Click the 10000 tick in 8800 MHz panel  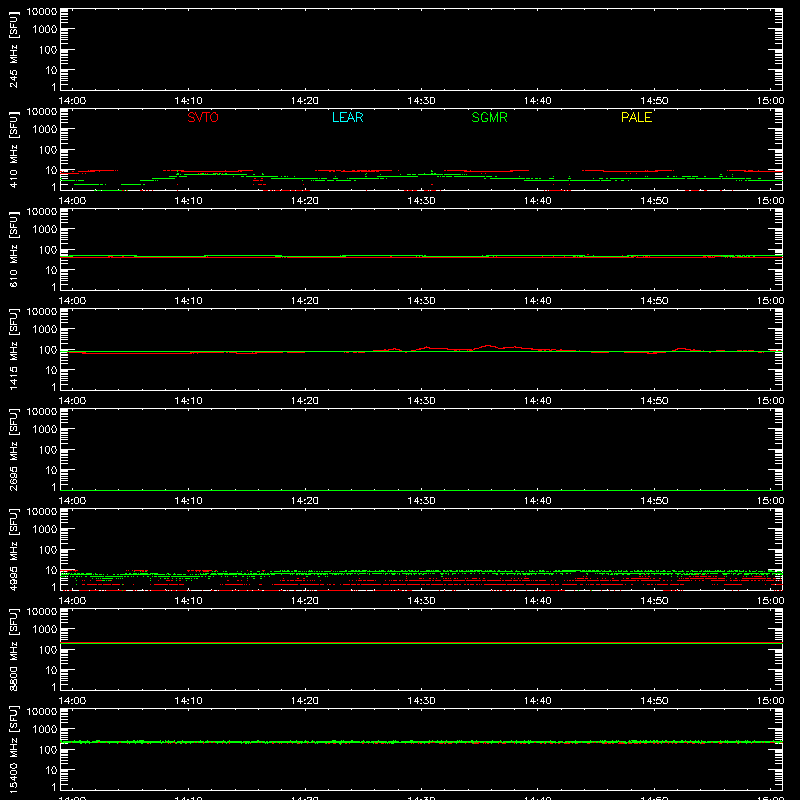42,612
